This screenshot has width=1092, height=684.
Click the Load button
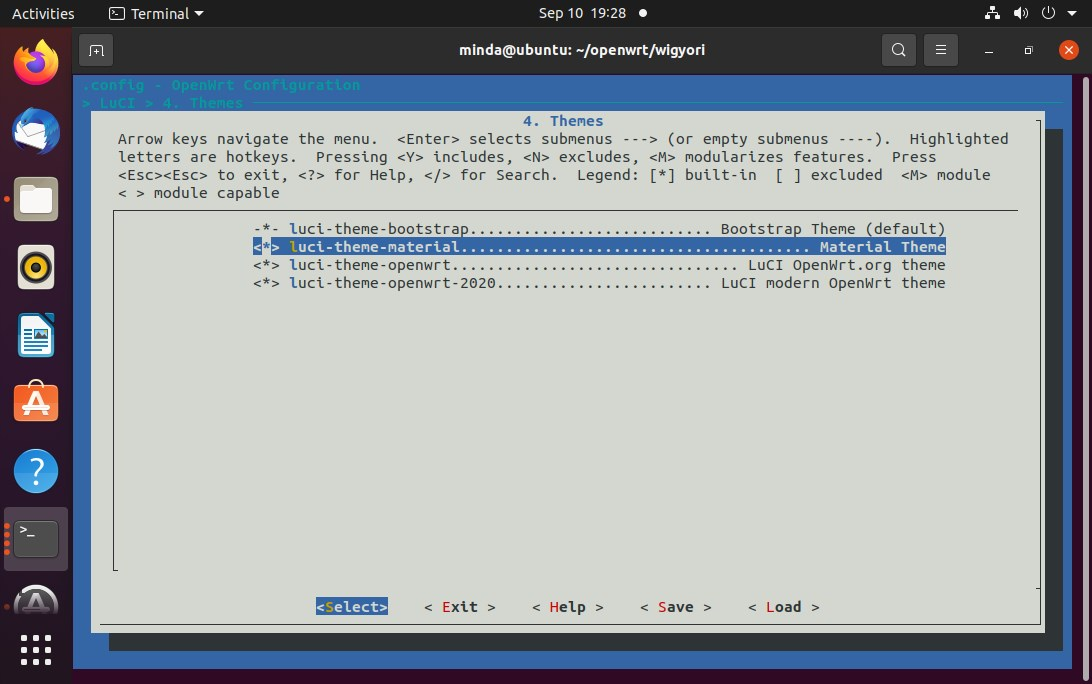783,607
